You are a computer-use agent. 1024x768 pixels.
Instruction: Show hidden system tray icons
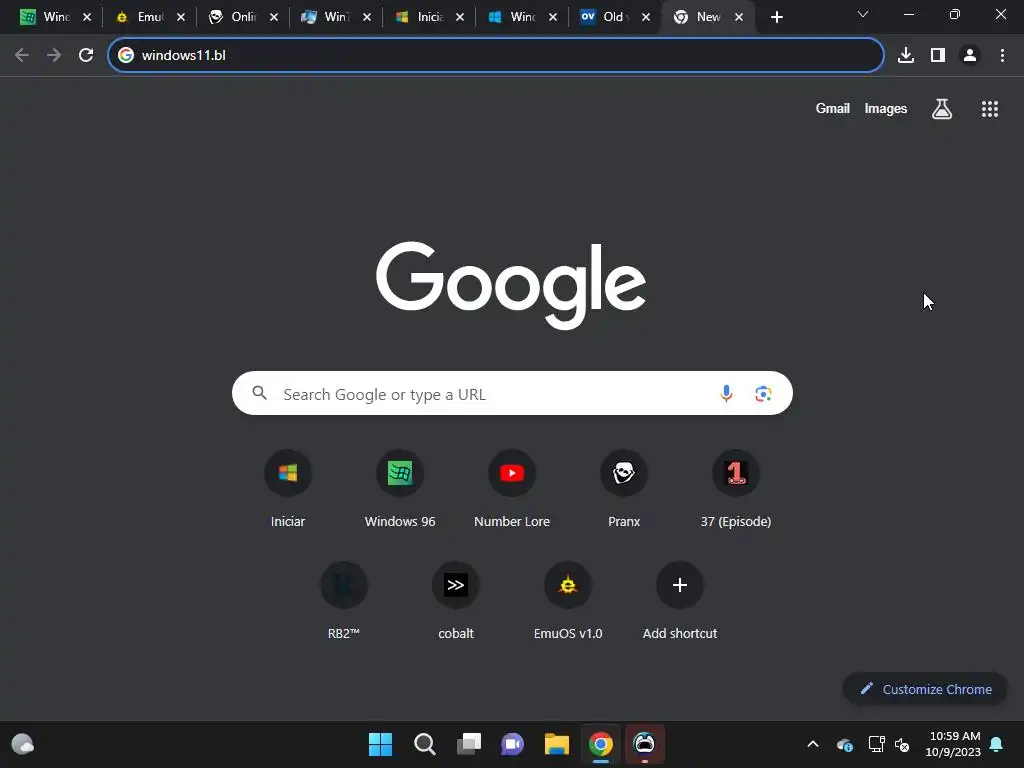813,744
